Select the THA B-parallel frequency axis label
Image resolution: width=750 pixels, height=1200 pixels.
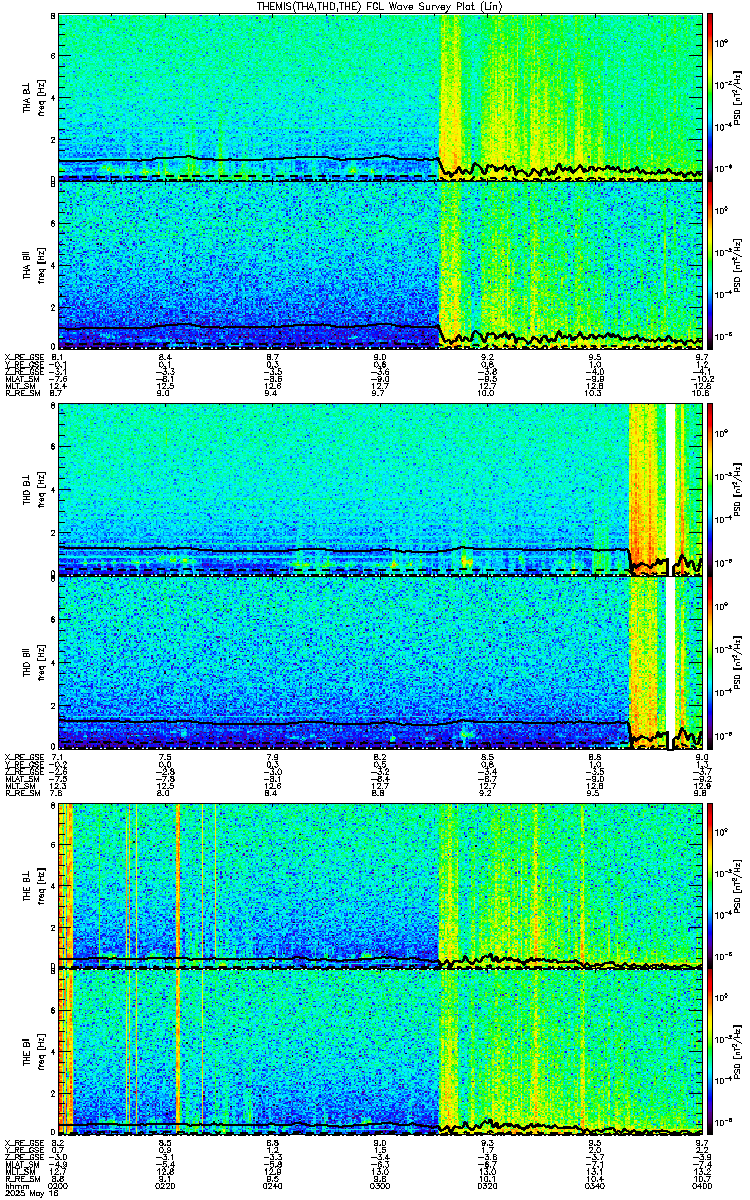32,266
